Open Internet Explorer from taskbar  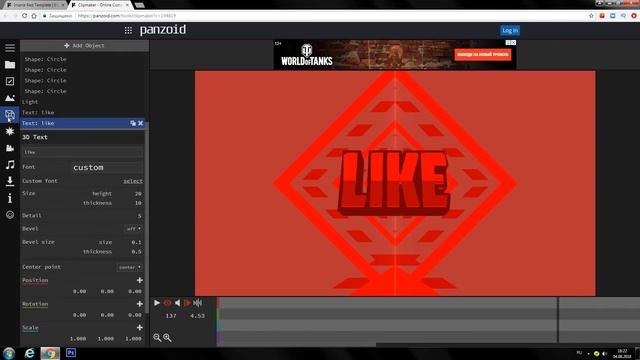pyautogui.click(x=30, y=353)
